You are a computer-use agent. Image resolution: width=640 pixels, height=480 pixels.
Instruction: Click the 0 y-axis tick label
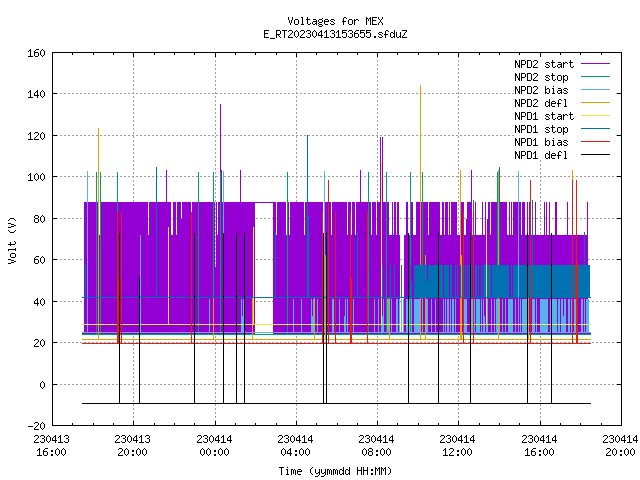[42, 385]
